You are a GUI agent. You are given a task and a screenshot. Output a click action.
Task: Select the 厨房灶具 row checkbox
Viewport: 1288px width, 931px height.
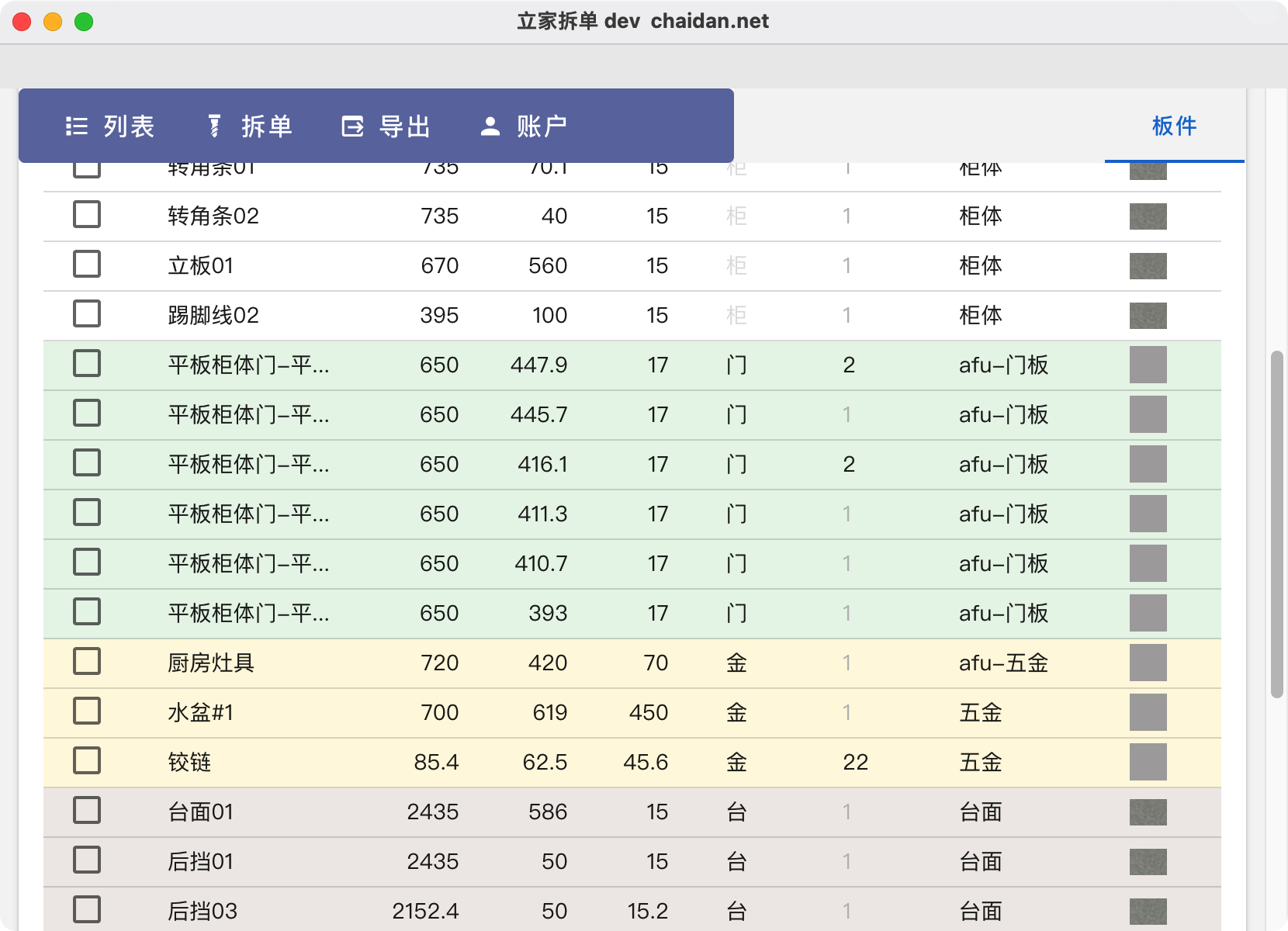(87, 662)
